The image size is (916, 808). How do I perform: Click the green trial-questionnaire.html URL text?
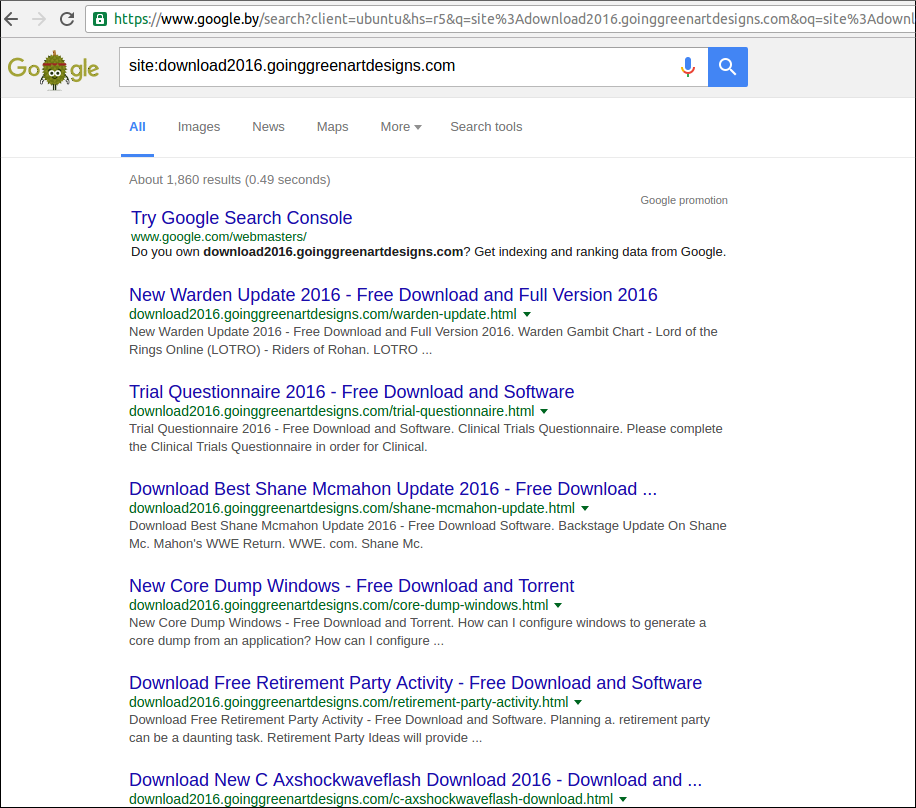click(x=331, y=411)
